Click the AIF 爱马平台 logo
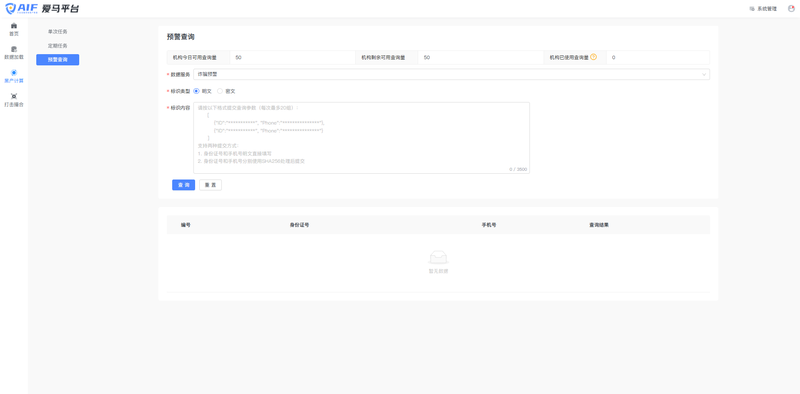800x394 pixels. (x=42, y=9)
